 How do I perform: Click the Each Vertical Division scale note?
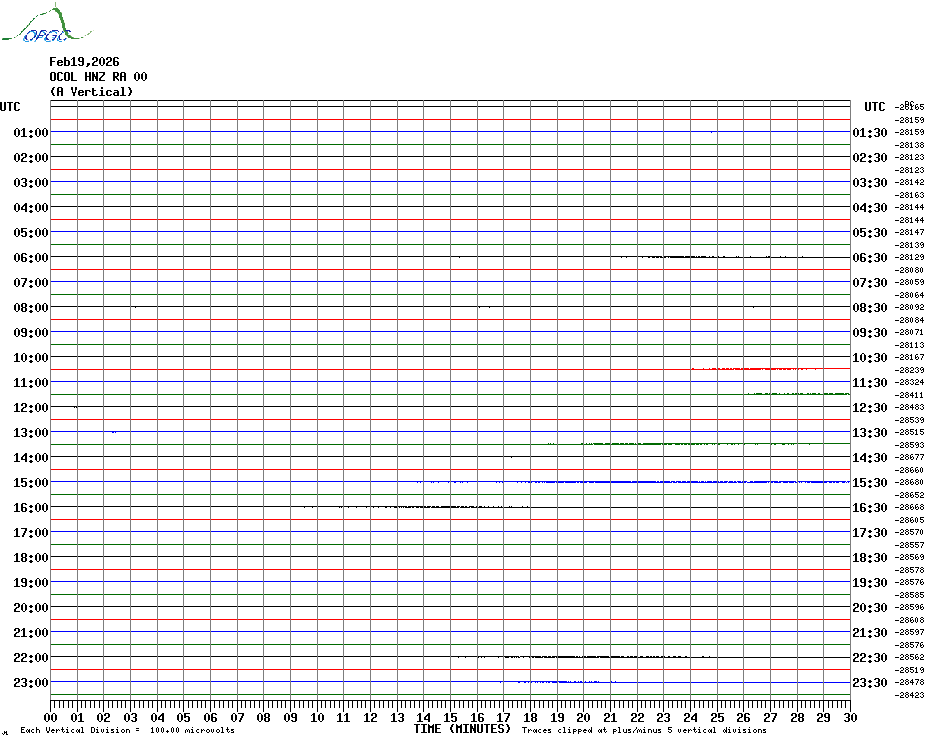point(127,730)
